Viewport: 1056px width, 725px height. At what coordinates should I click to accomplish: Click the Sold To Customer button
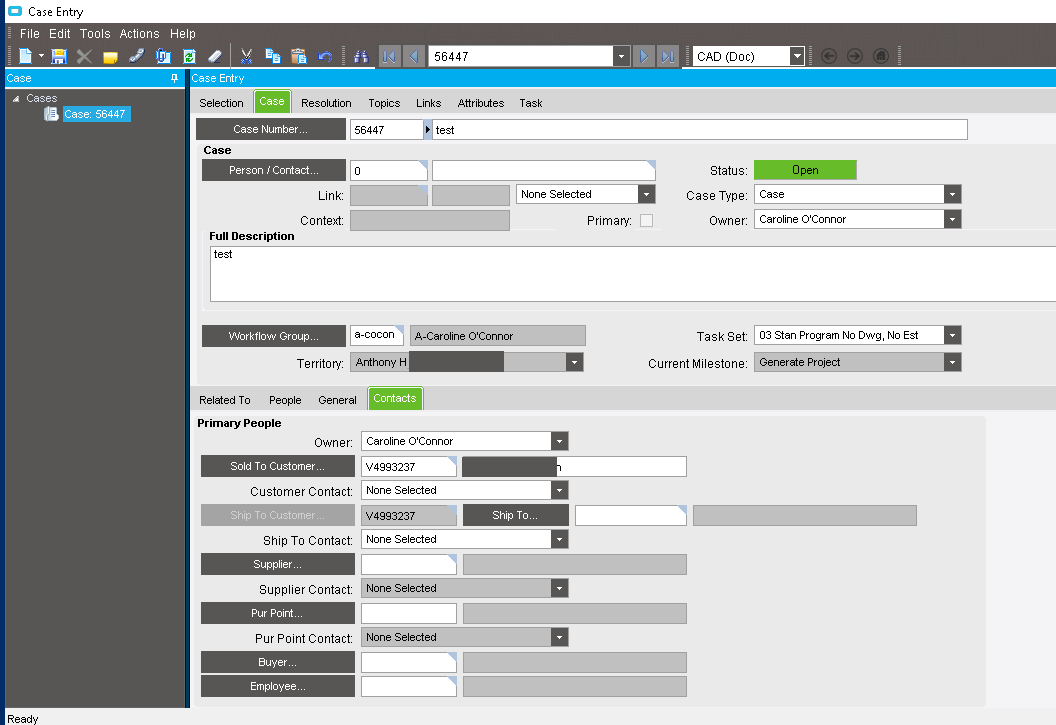[278, 467]
